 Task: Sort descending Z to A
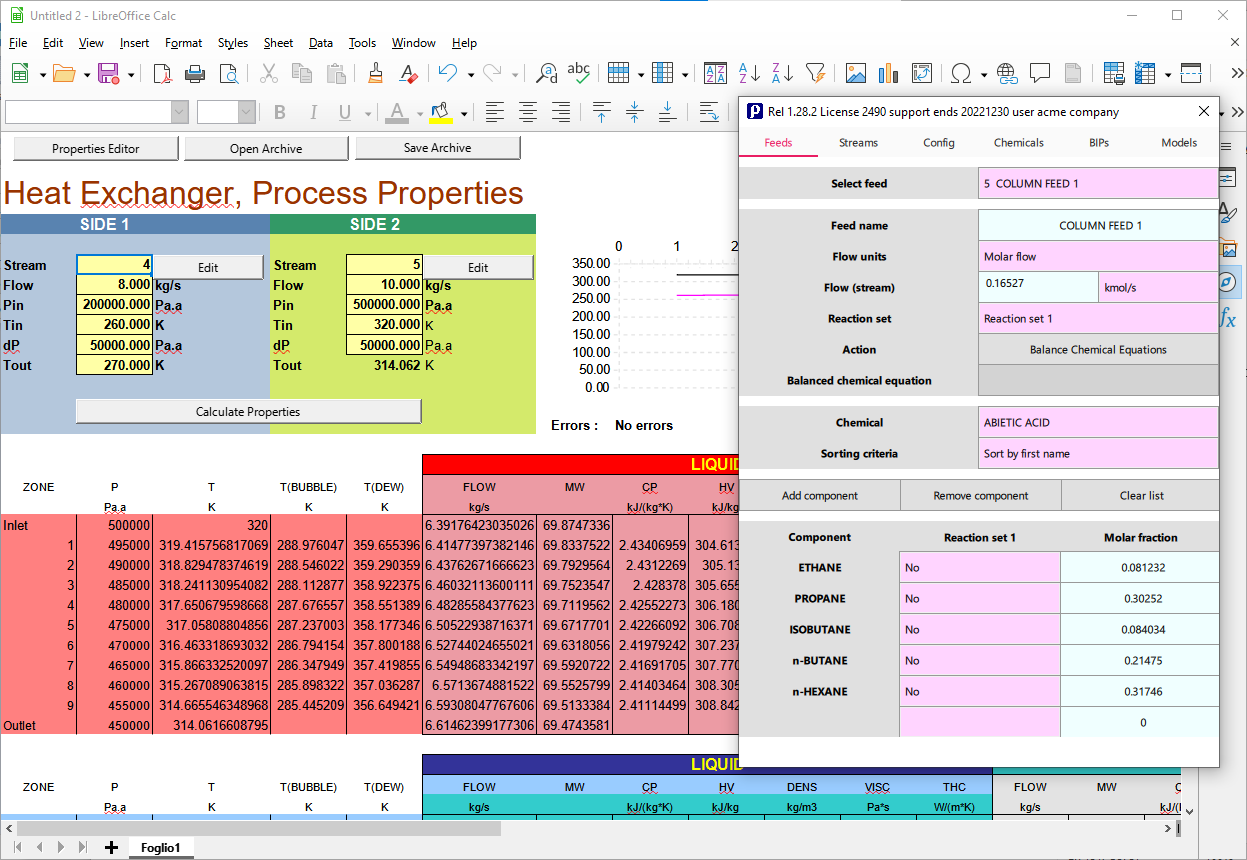pyautogui.click(x=782, y=73)
